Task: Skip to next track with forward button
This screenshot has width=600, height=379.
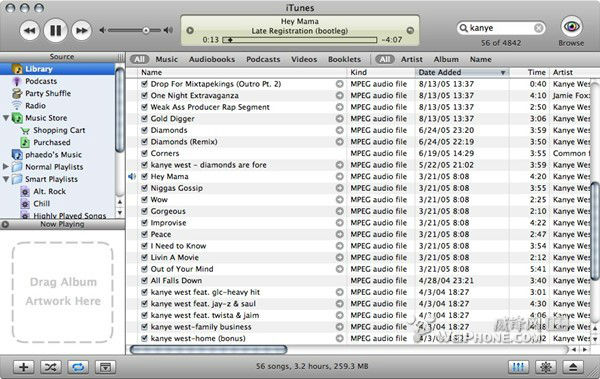Action: (82, 31)
